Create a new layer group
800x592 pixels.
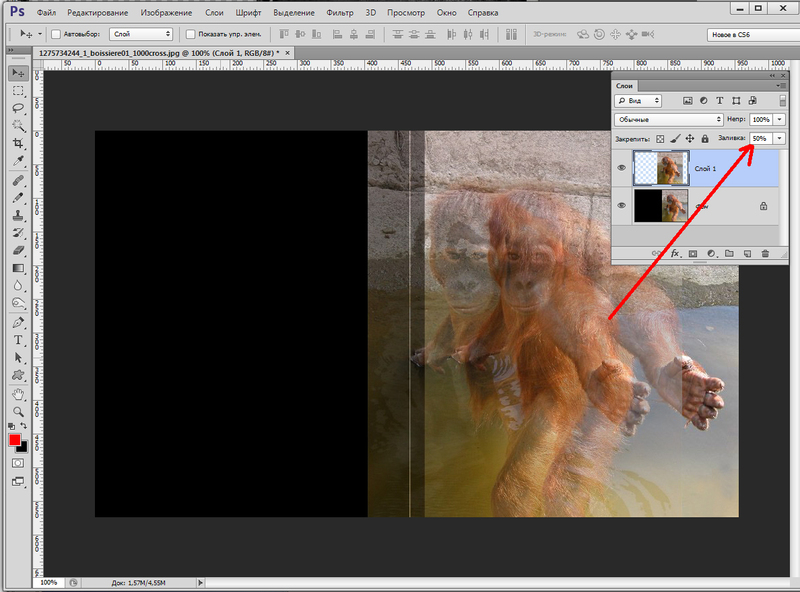[730, 254]
